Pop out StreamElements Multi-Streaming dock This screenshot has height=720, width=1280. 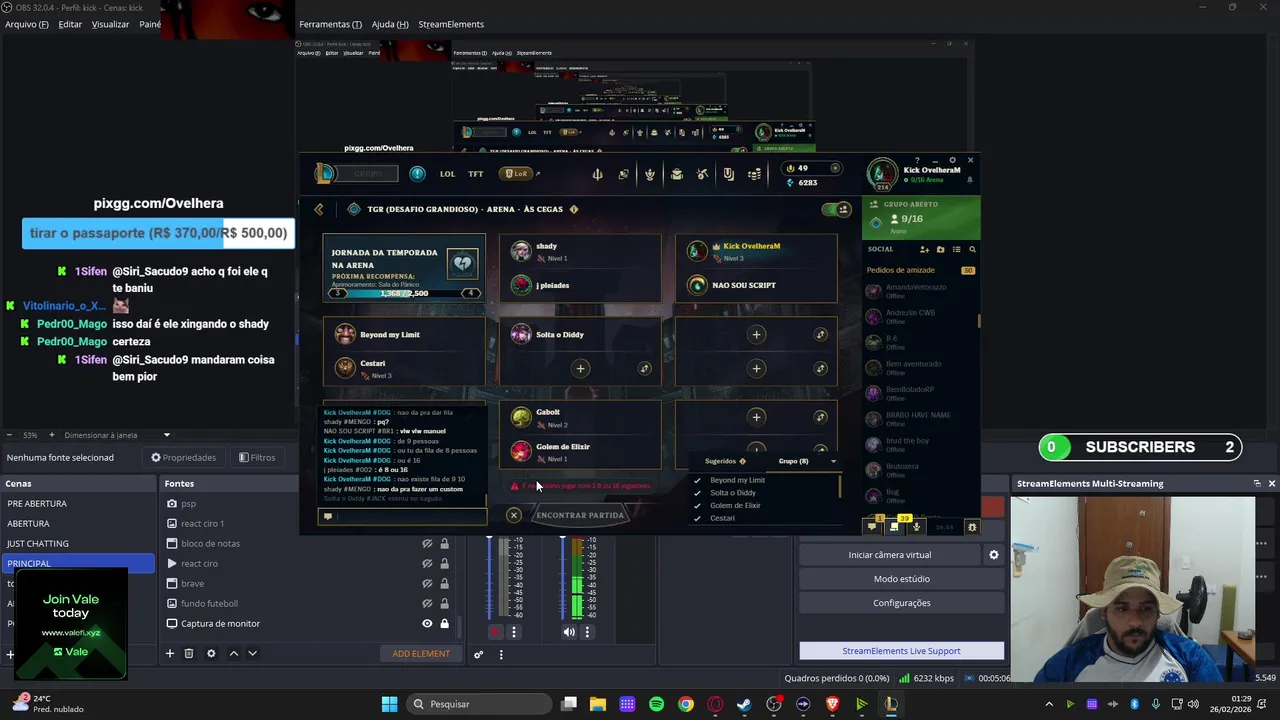(x=1257, y=483)
